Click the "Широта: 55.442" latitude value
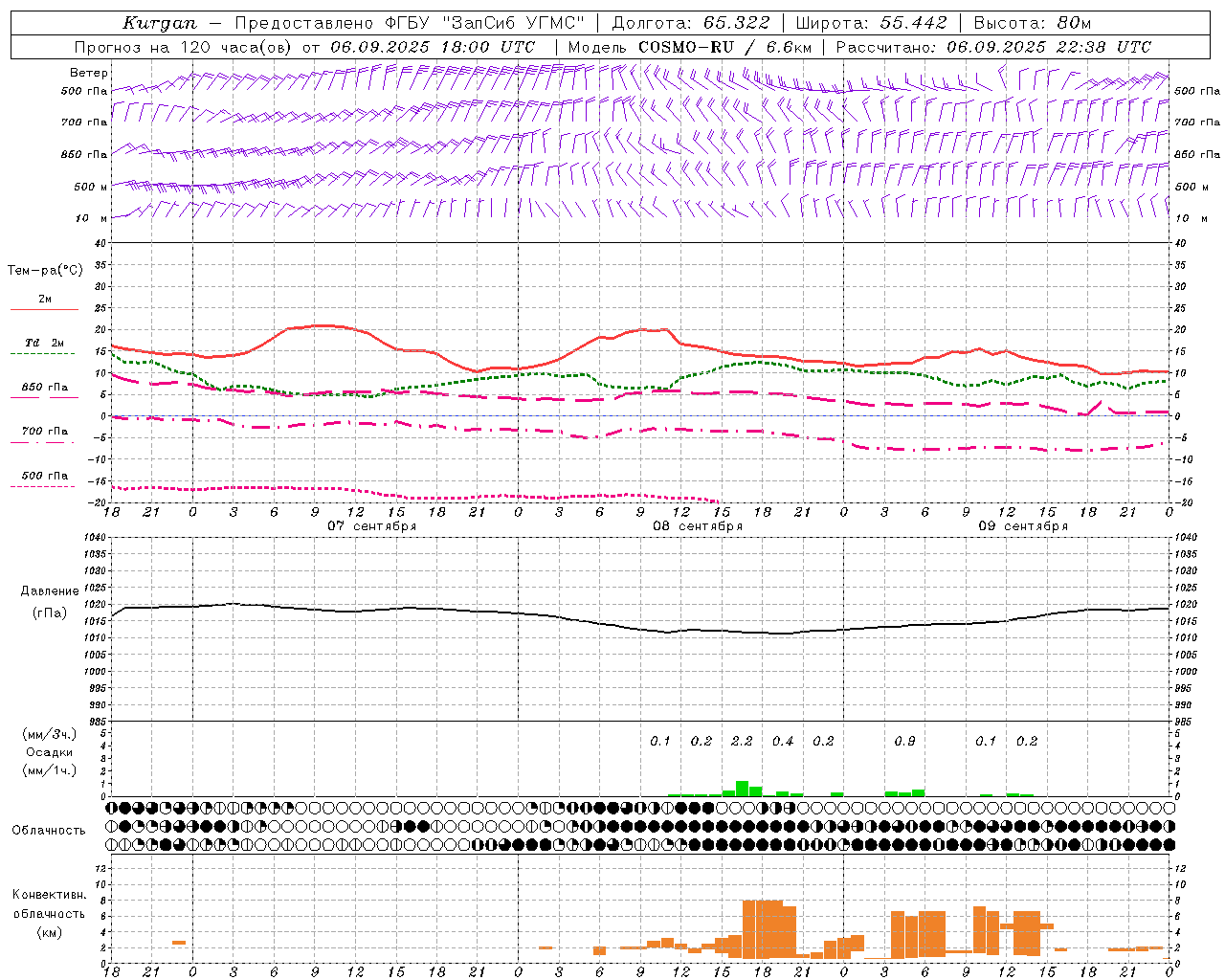The width and height of the screenshot is (1225, 980). coord(872,23)
